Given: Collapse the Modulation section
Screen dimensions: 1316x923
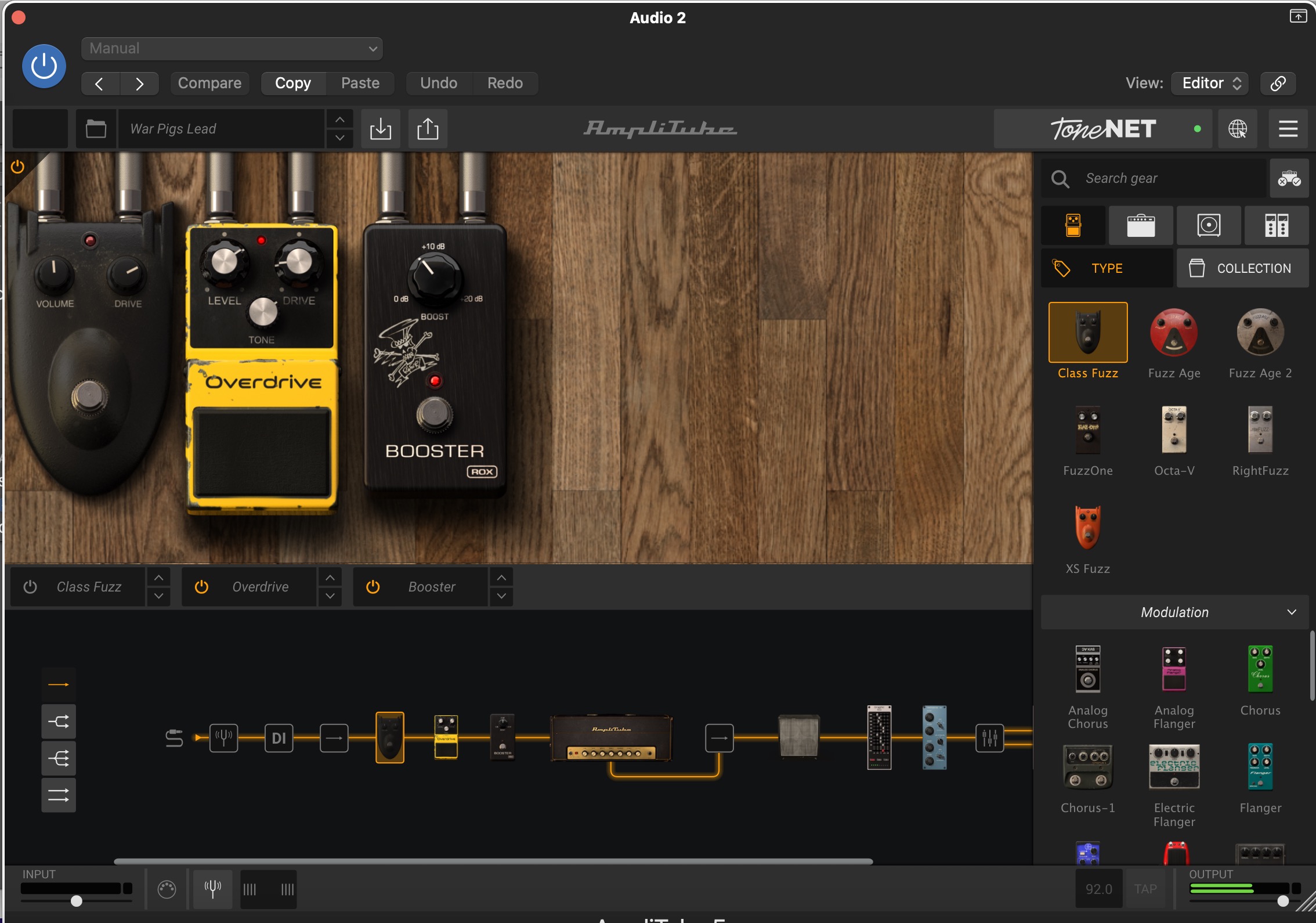Looking at the screenshot, I should coord(1174,612).
